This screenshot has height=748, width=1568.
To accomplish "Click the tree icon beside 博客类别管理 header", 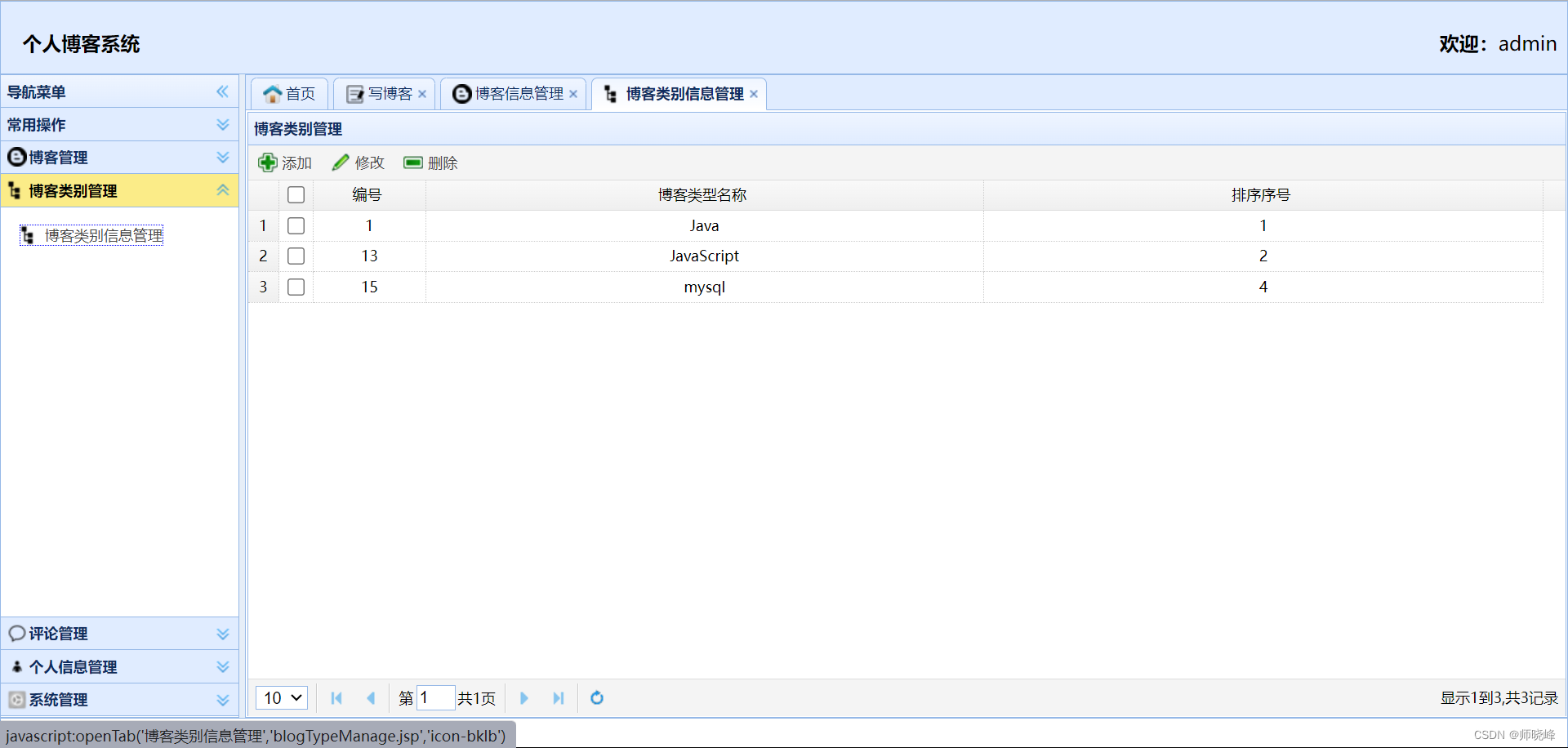I will pyautogui.click(x=15, y=190).
